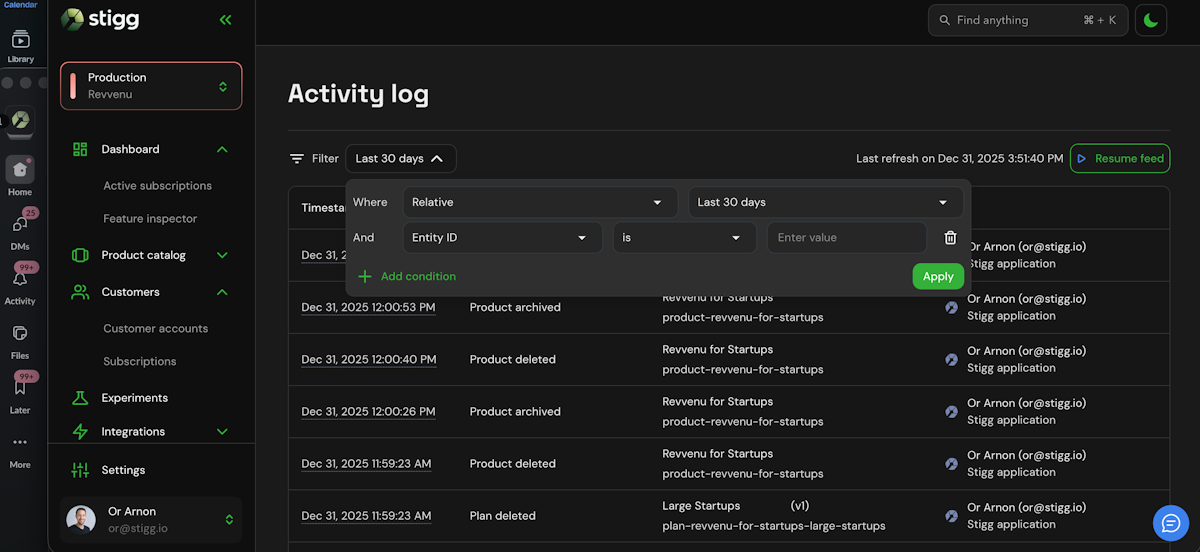Click the Enter value input field
1200x552 pixels.
click(846, 238)
